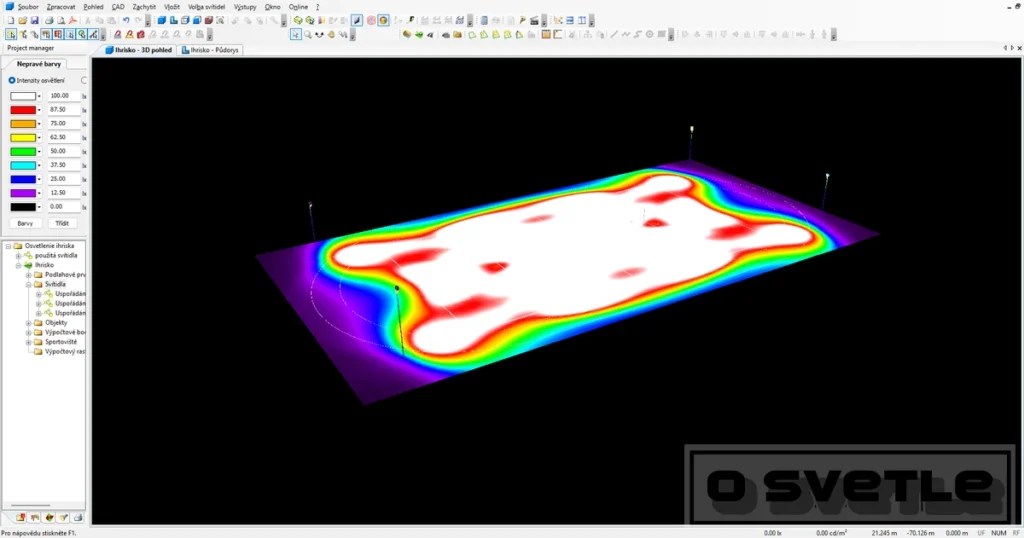The image size is (1024, 538).
Task: Click the red 3D cube view icon
Action: [208, 20]
